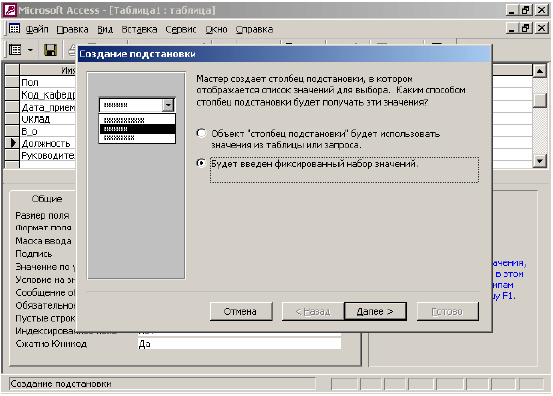Select radio option for fixed set of values

click(201, 163)
